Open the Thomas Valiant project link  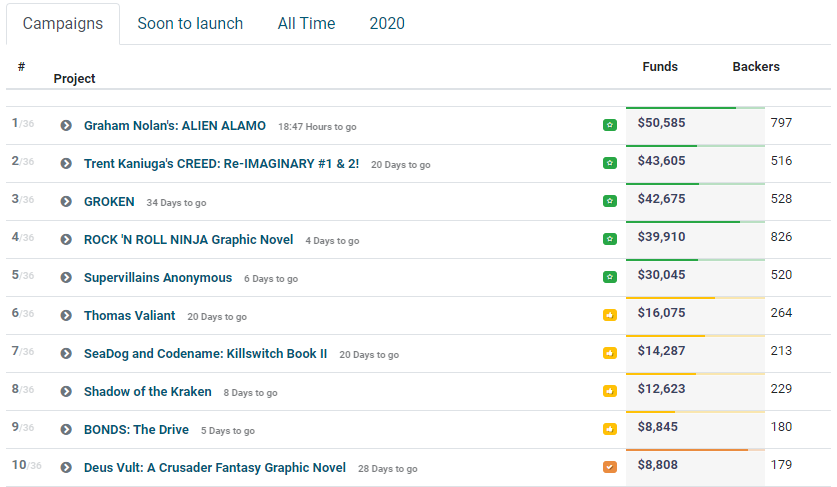tap(129, 316)
